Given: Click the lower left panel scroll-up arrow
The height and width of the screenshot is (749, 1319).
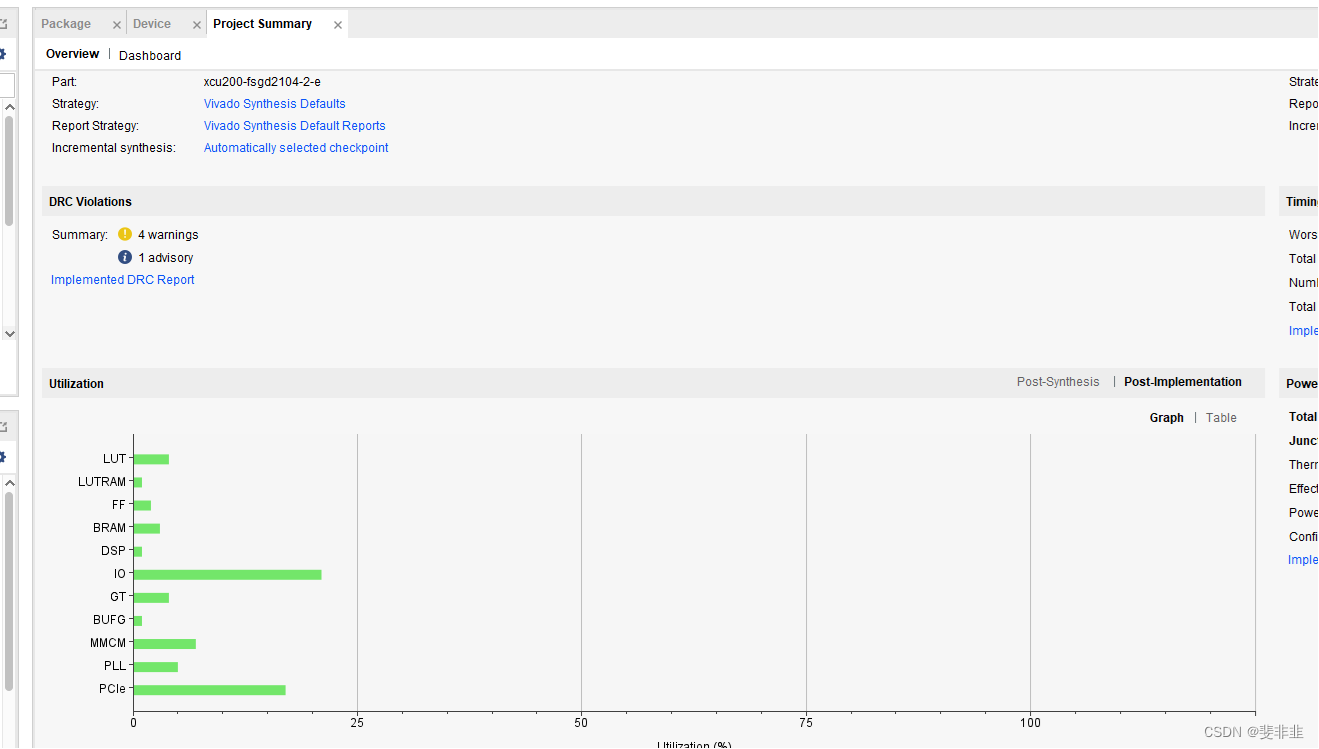Looking at the screenshot, I should tap(9, 483).
